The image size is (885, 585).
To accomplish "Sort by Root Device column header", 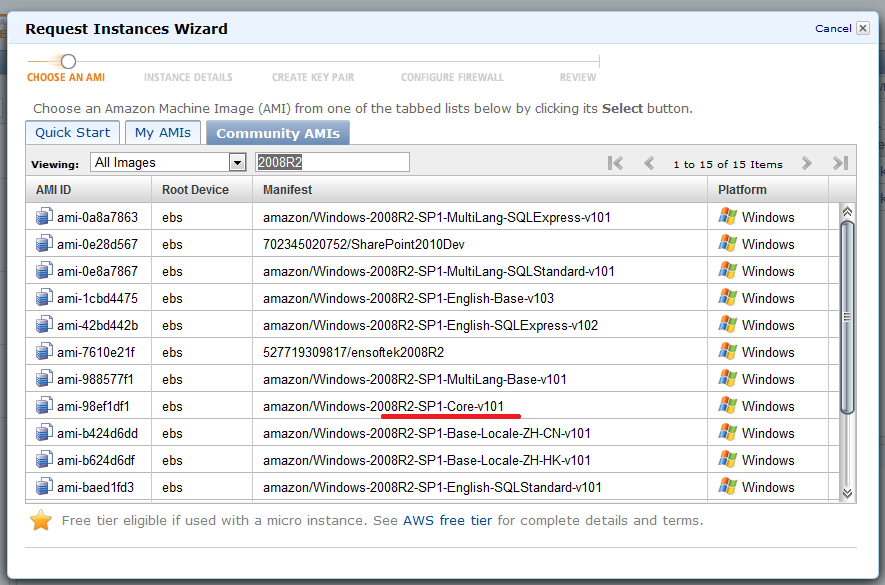I will 202,190.
